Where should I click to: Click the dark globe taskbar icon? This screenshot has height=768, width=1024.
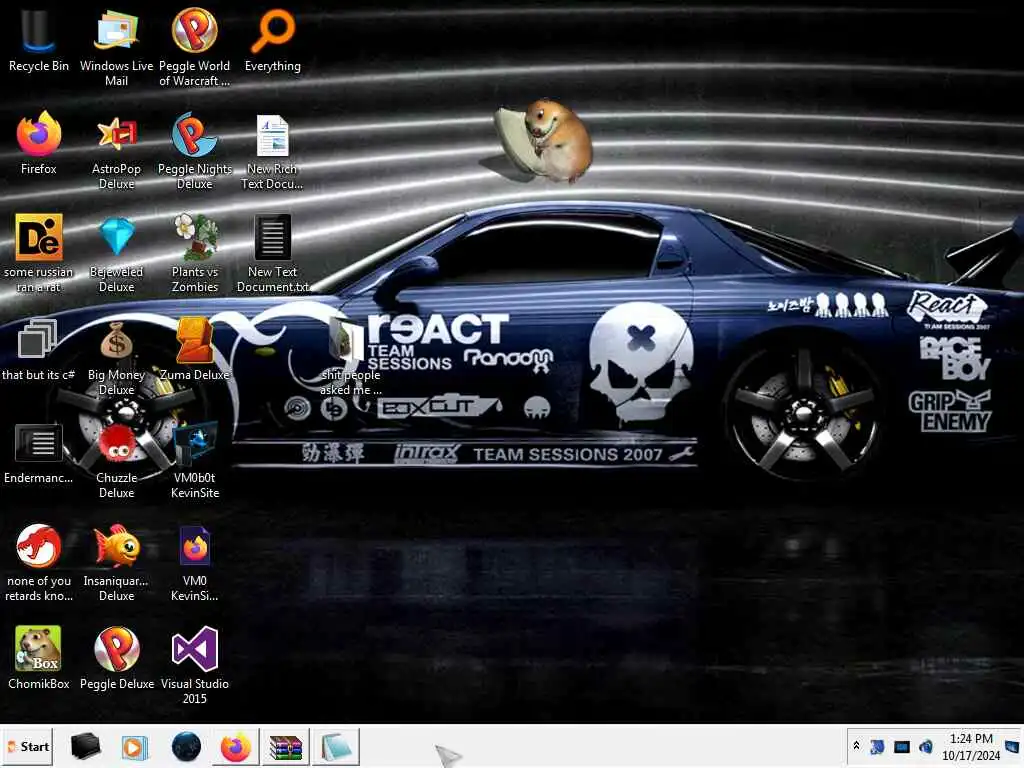coord(186,746)
